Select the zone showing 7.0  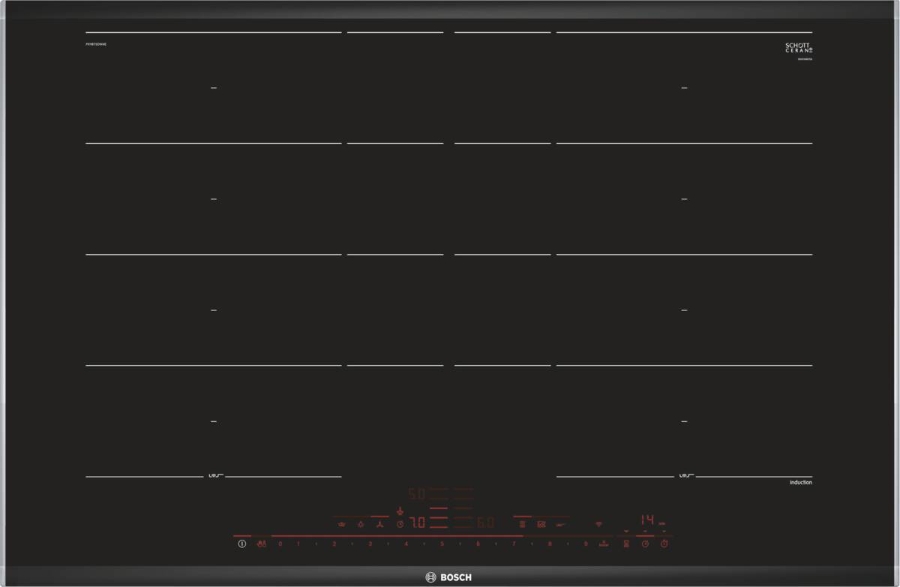point(417,523)
